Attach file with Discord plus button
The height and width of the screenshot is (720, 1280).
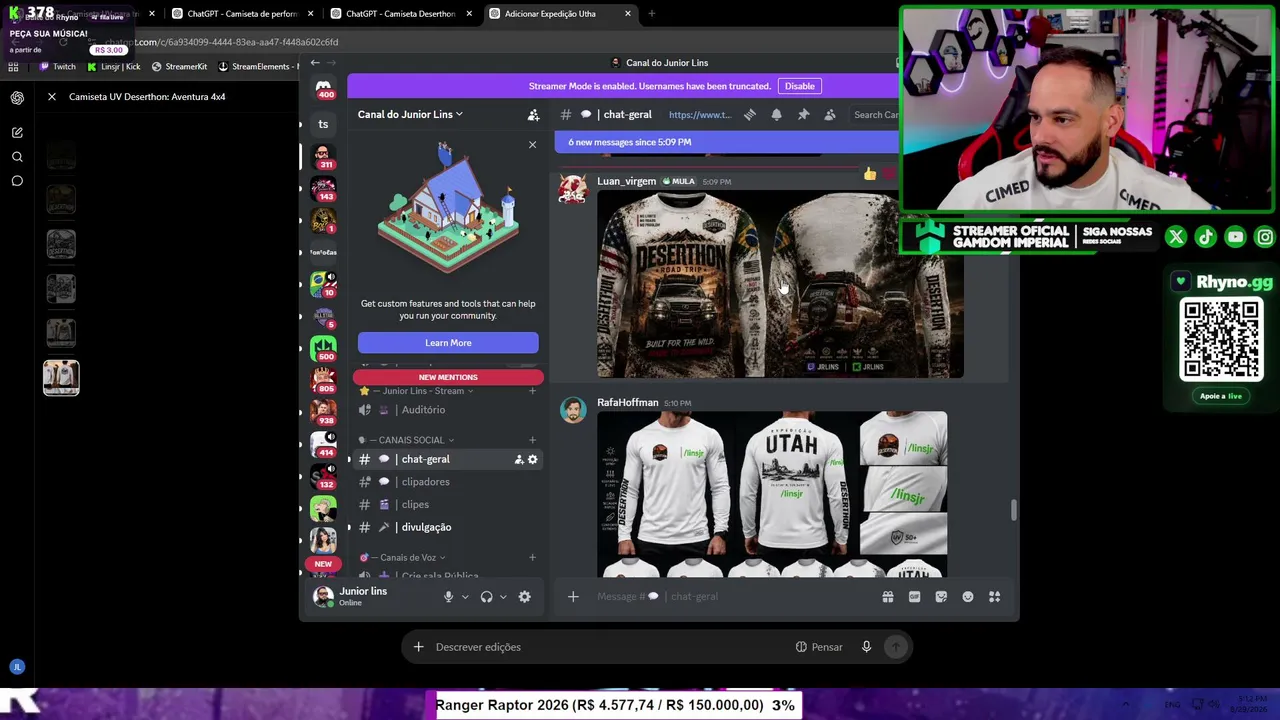(573, 597)
